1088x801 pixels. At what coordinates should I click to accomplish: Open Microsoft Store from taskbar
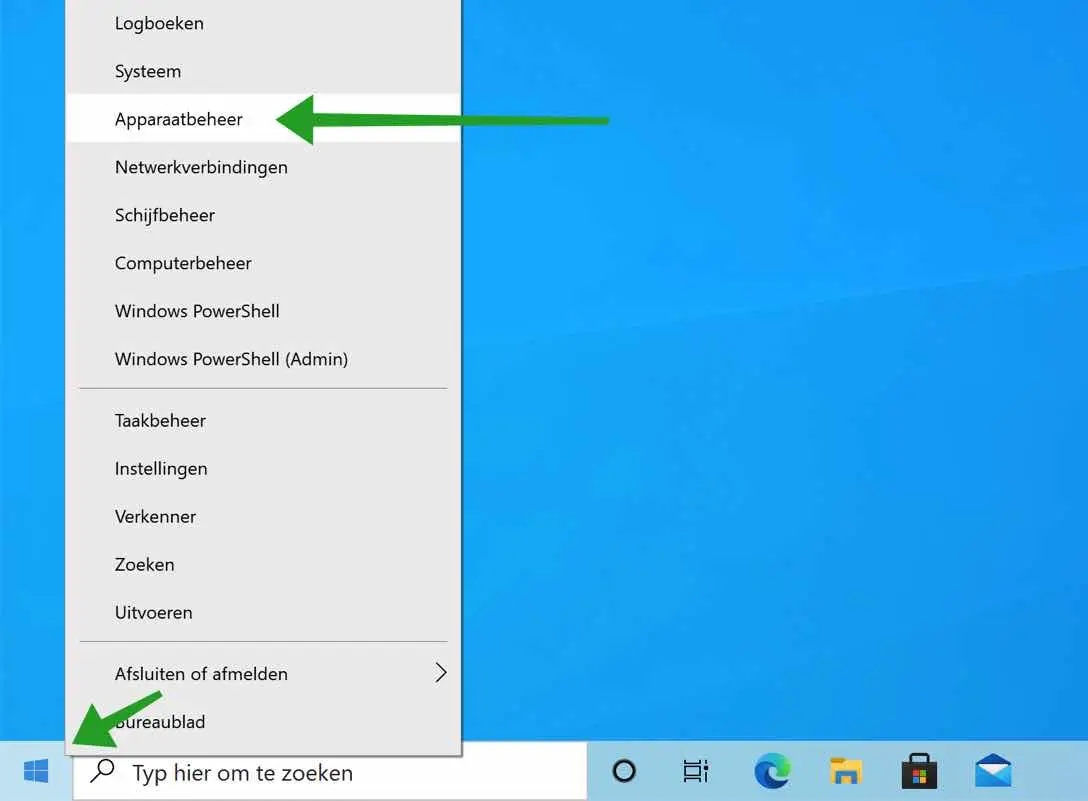[919, 771]
